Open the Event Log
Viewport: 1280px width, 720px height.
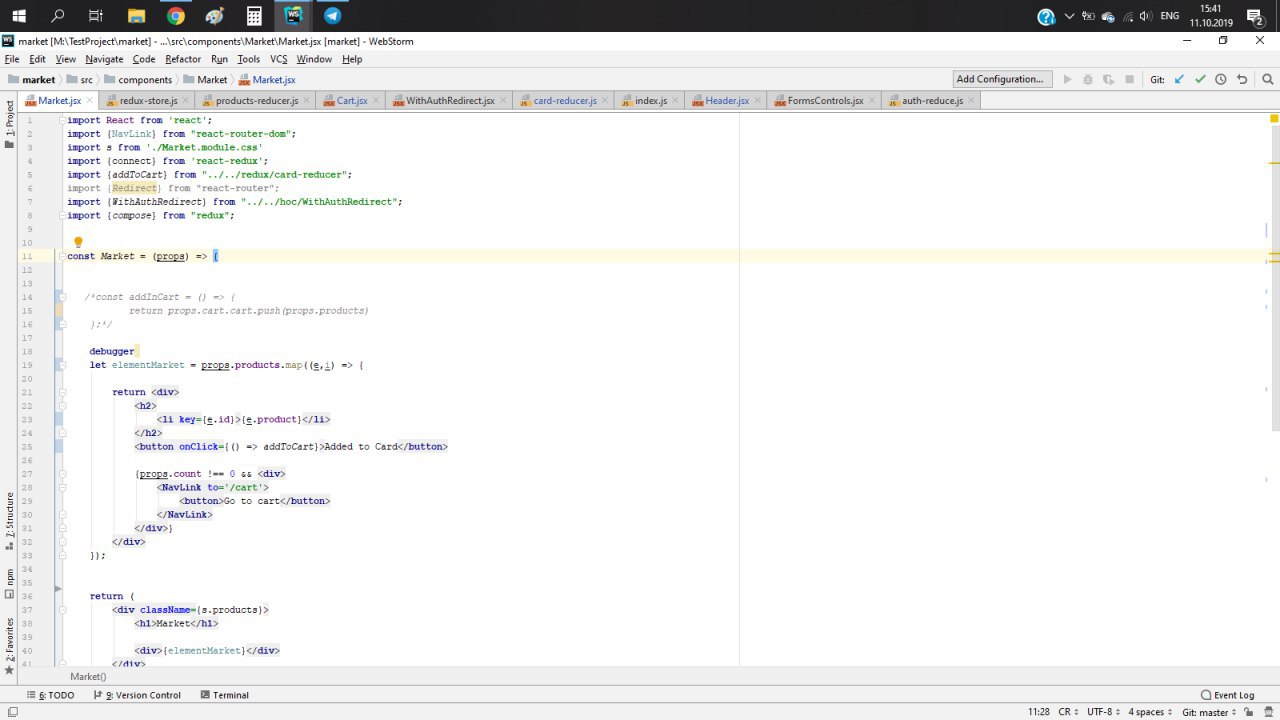[1227, 695]
